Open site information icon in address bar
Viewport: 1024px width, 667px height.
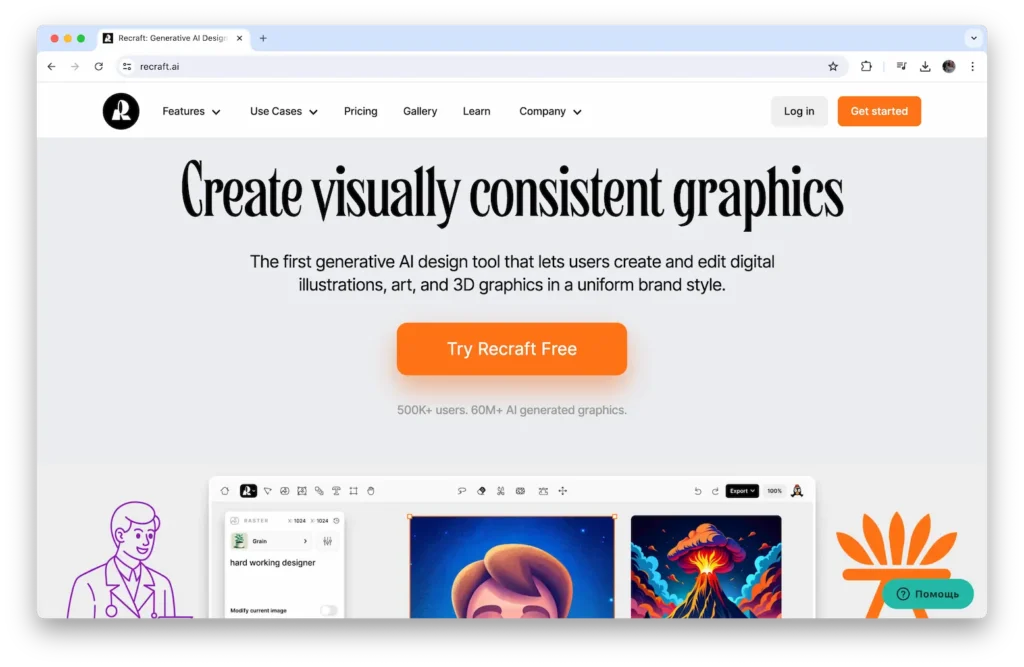pyautogui.click(x=127, y=67)
